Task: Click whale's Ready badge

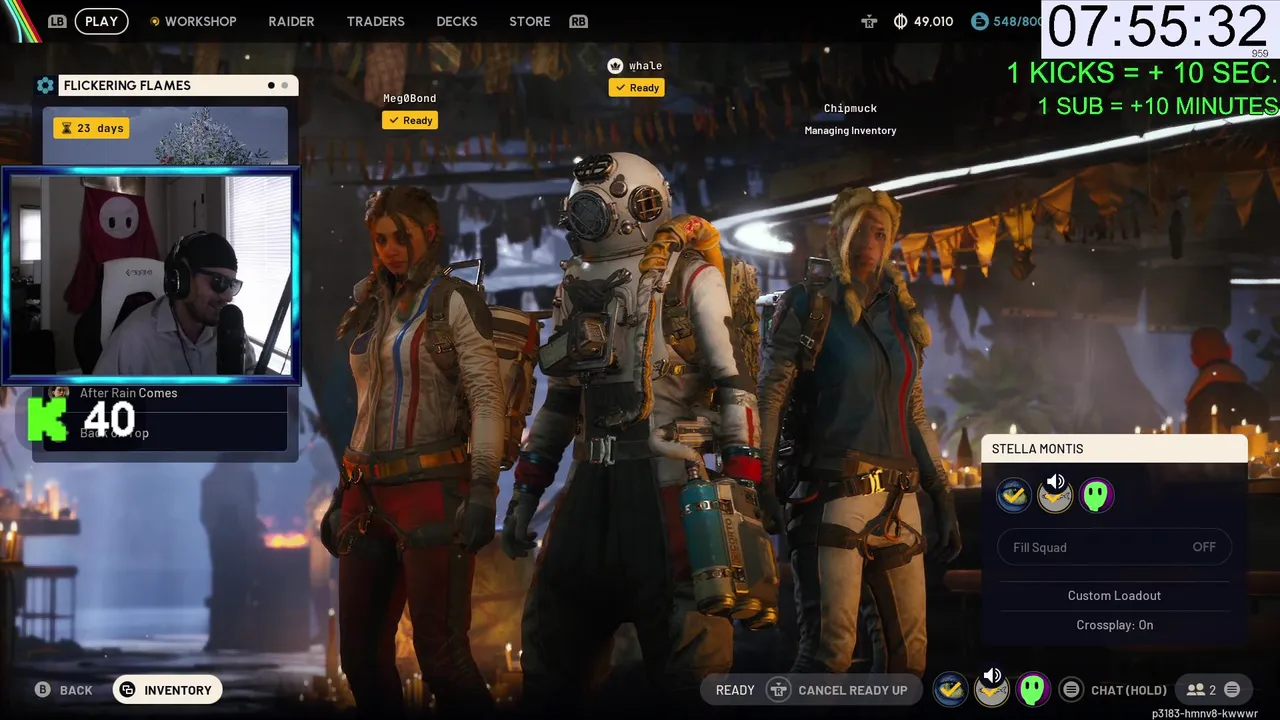Action: tap(637, 88)
